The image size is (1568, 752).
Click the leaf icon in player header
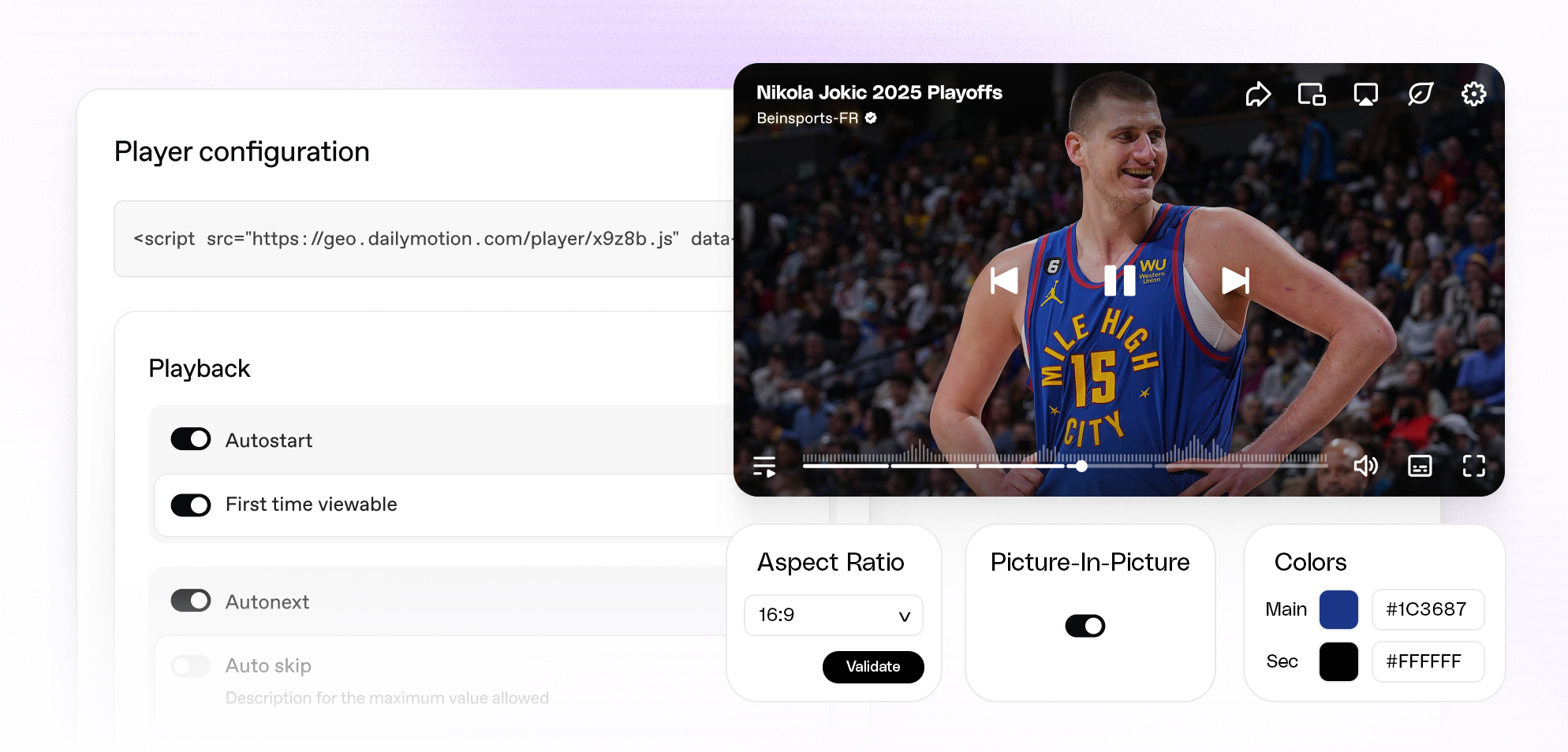click(1420, 95)
